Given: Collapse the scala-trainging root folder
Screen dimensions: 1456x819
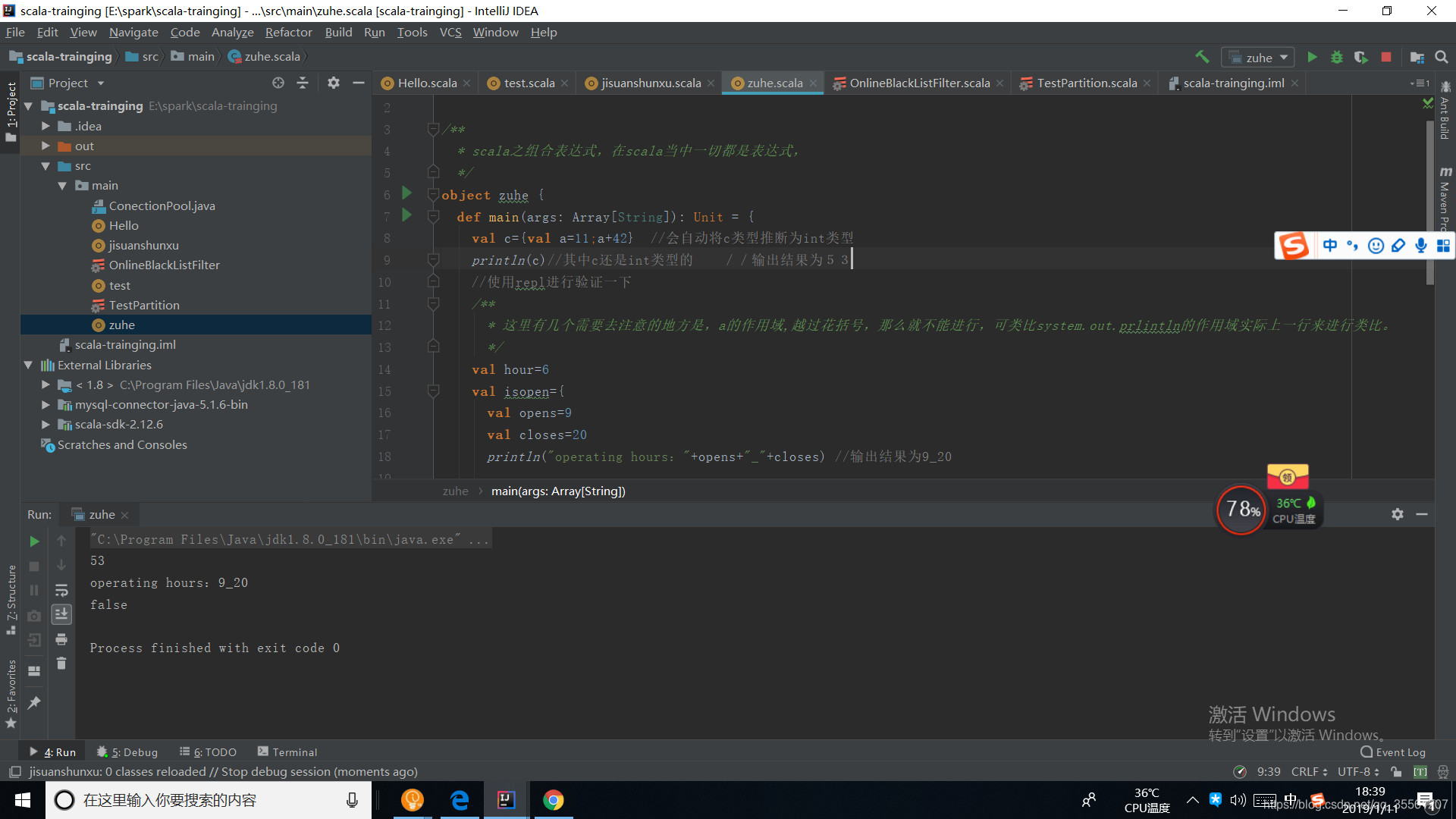Looking at the screenshot, I should point(29,106).
